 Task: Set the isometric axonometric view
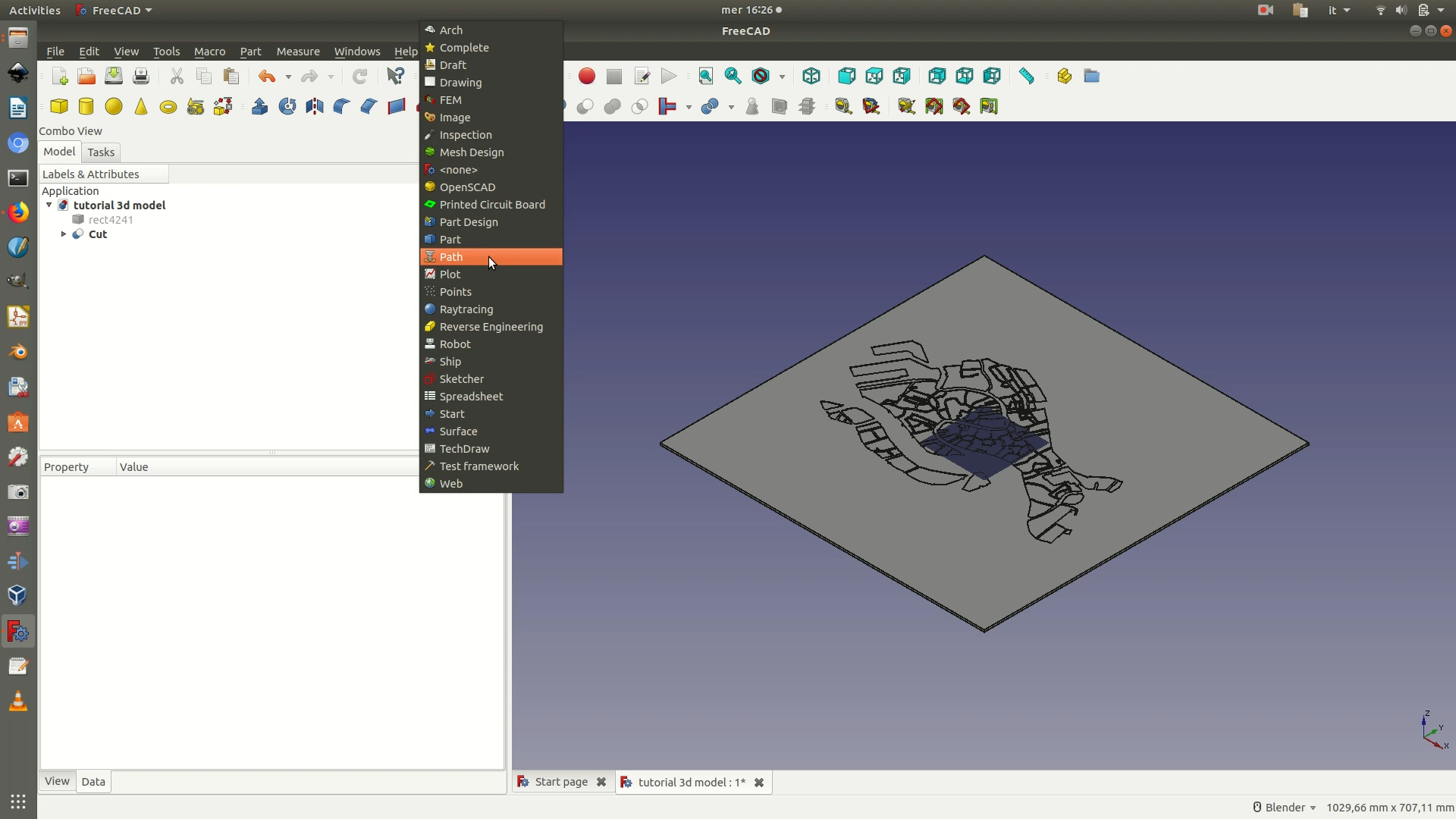tap(811, 77)
